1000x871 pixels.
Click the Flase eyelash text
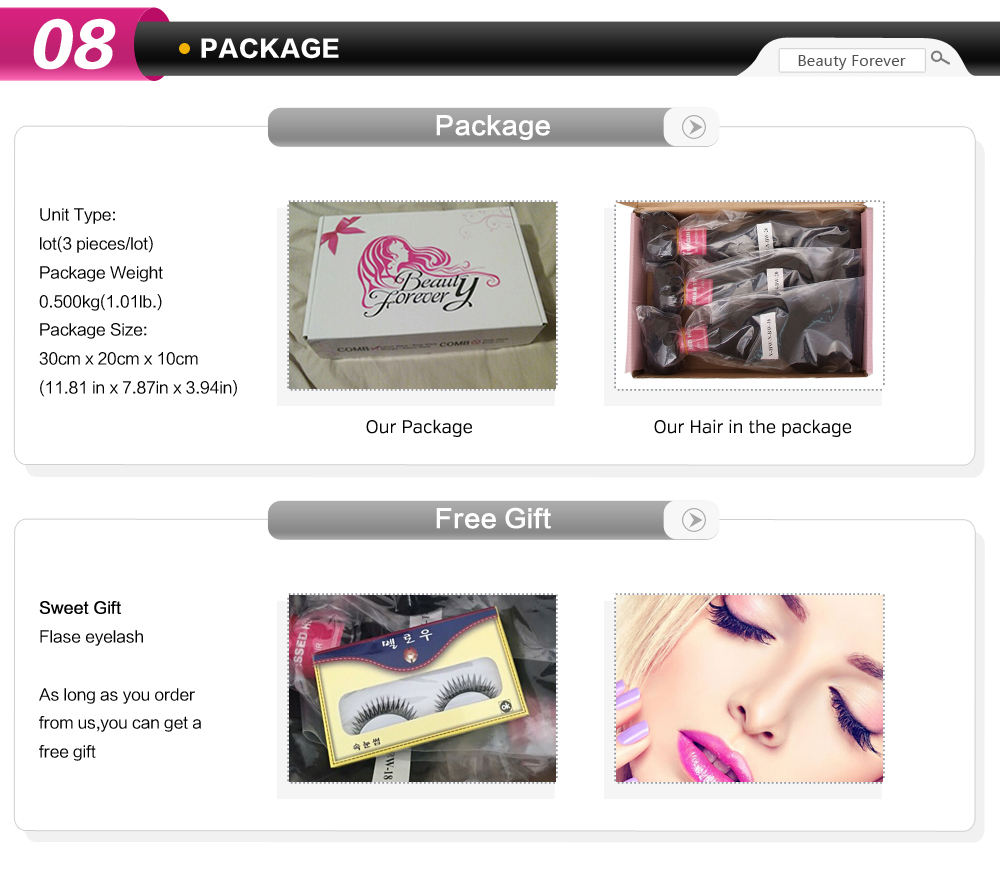click(x=91, y=637)
